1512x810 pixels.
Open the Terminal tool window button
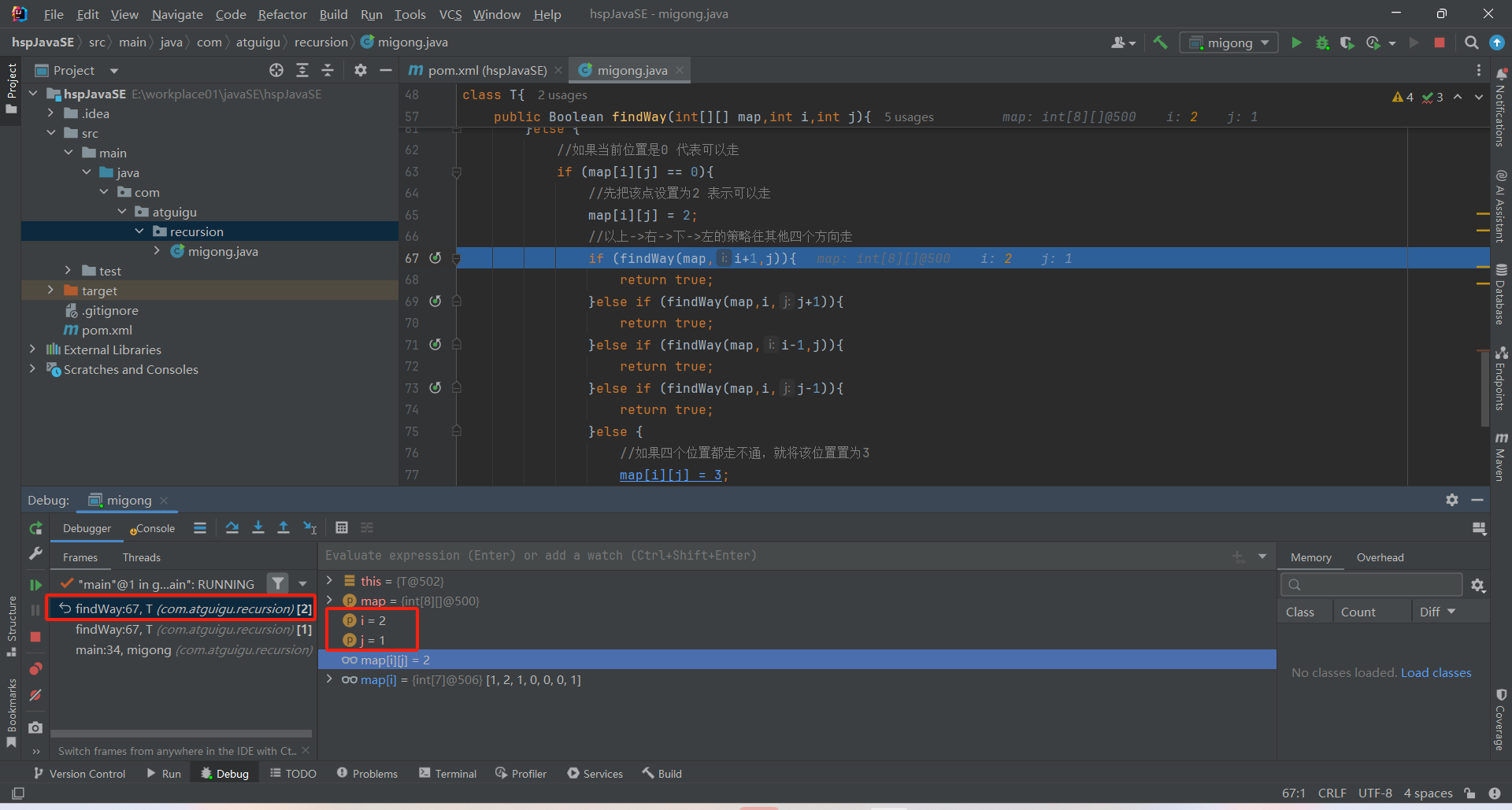point(447,774)
